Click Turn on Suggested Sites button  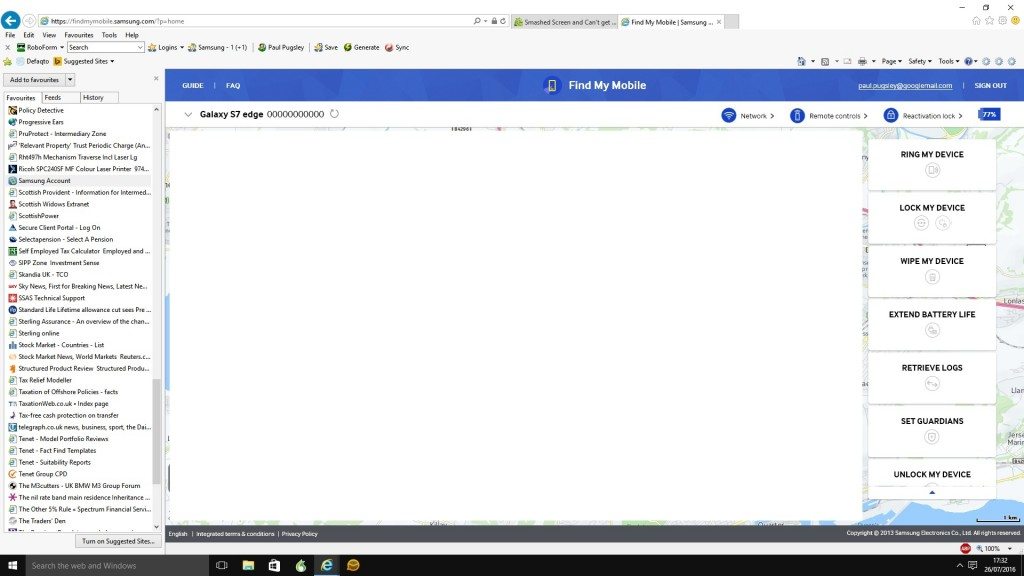(x=118, y=541)
